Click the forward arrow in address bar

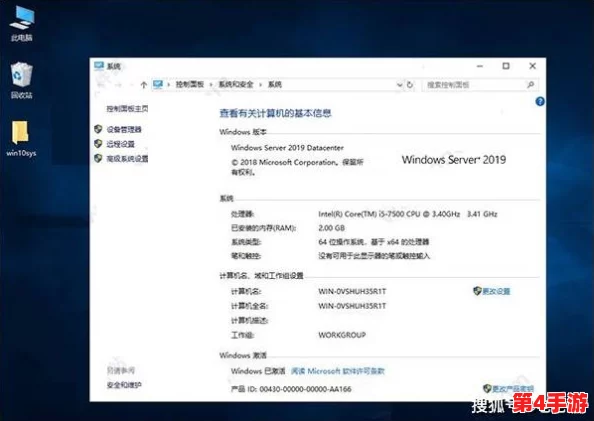(118, 85)
